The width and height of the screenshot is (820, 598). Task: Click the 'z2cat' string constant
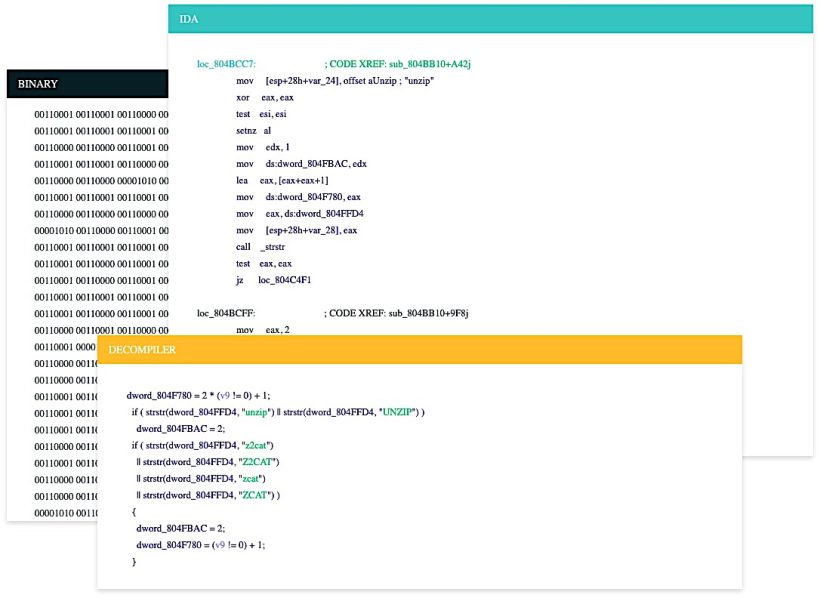(x=258, y=444)
